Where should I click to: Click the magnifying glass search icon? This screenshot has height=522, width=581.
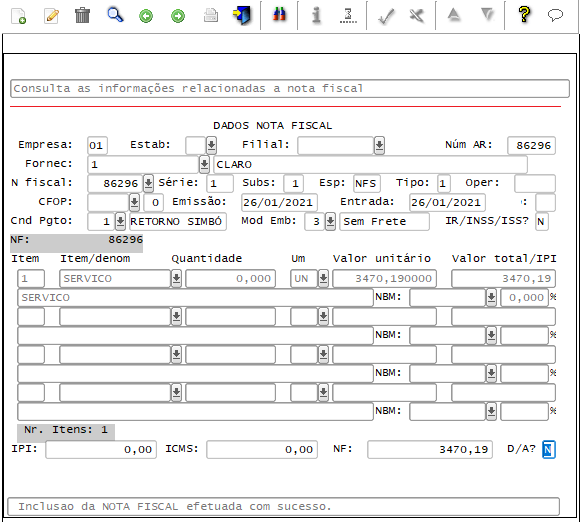pyautogui.click(x=115, y=15)
